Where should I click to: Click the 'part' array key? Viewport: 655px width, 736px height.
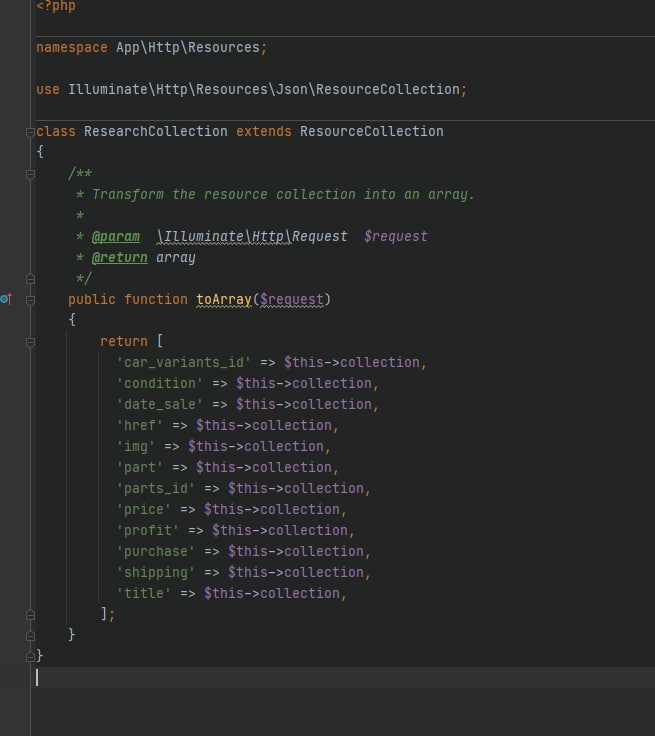[x=139, y=468]
